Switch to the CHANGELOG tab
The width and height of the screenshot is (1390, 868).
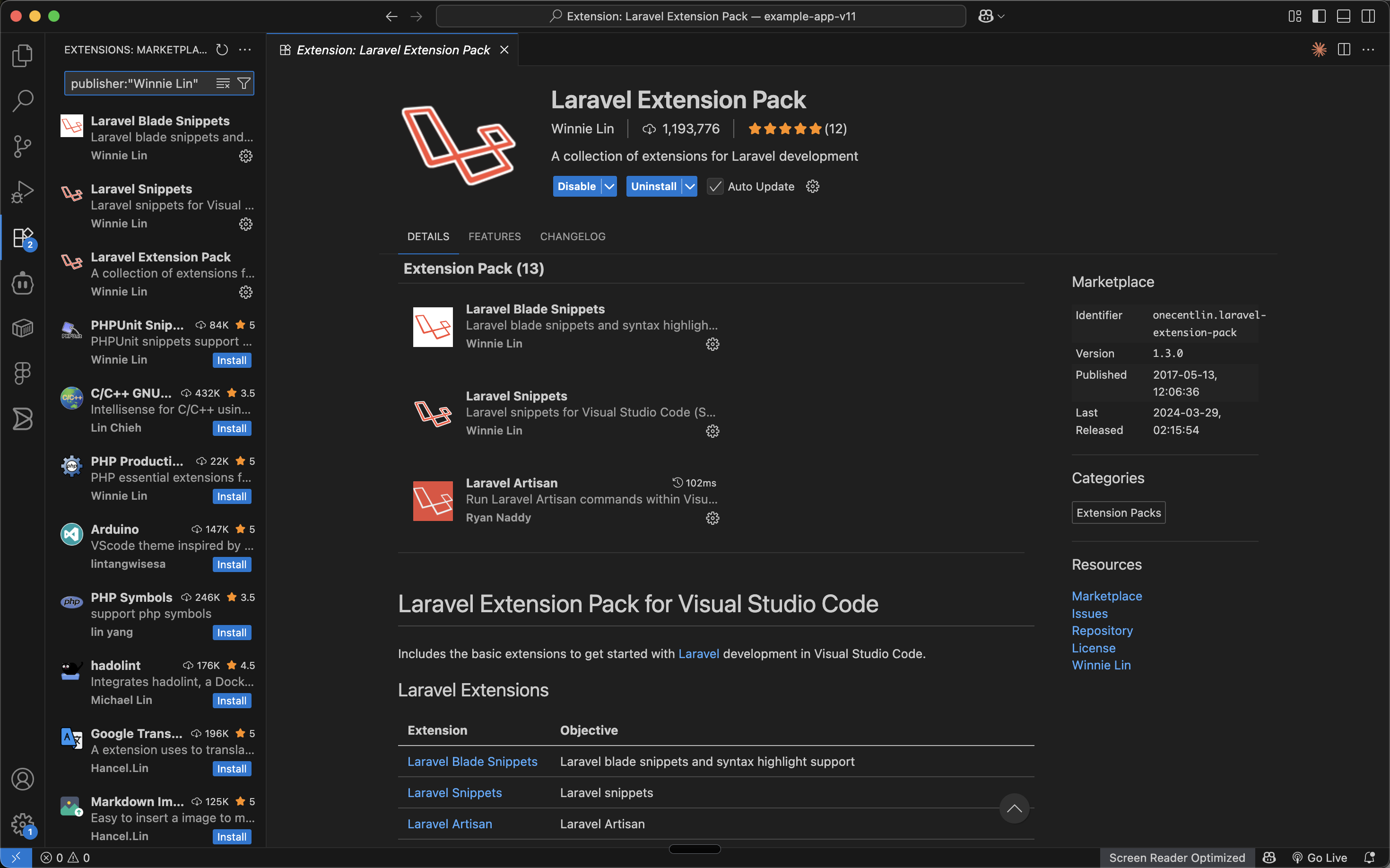point(573,236)
